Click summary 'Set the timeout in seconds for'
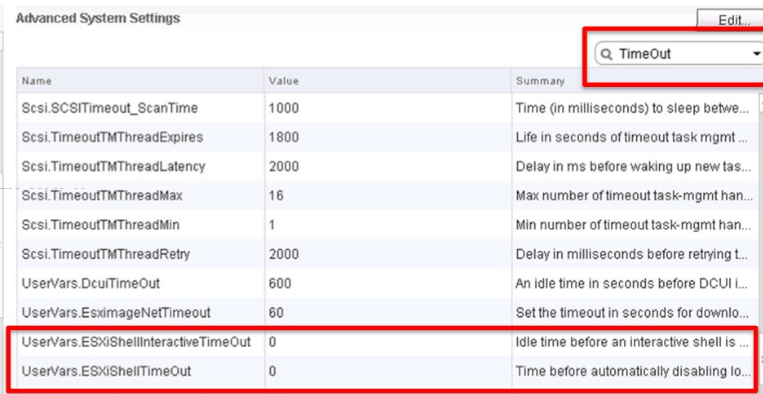Image resolution: width=763 pixels, height=394 pixels. click(632, 312)
